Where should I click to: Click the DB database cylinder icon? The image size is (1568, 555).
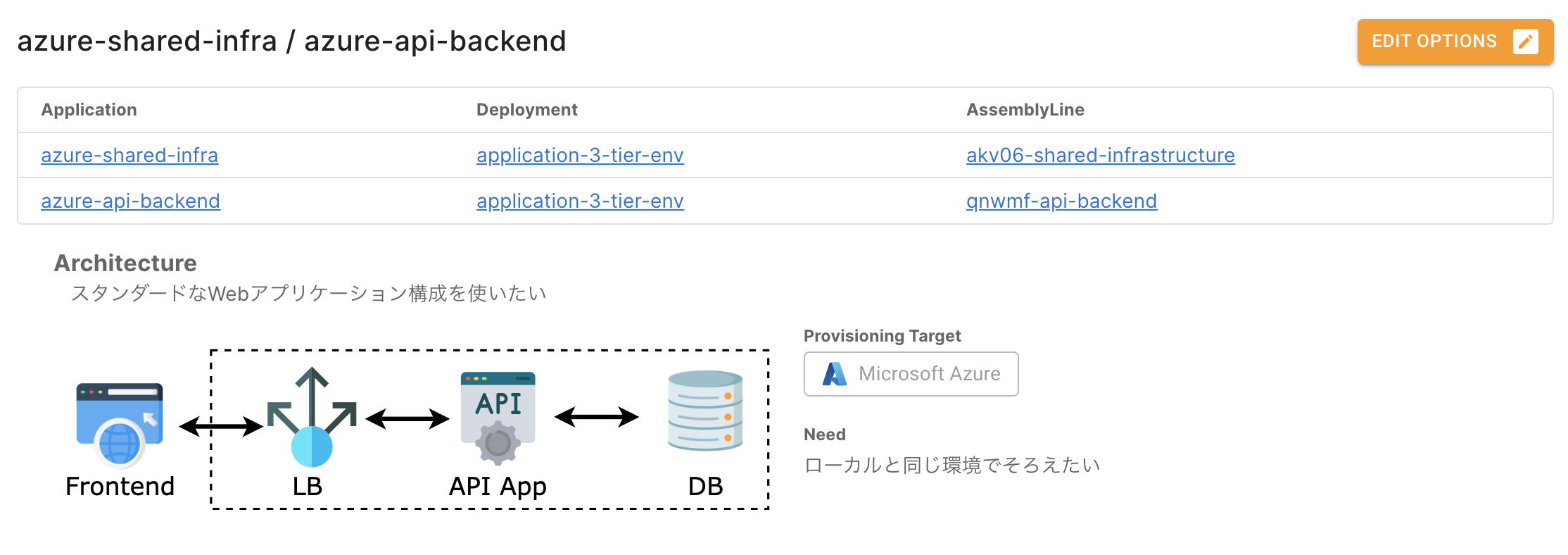(x=705, y=411)
